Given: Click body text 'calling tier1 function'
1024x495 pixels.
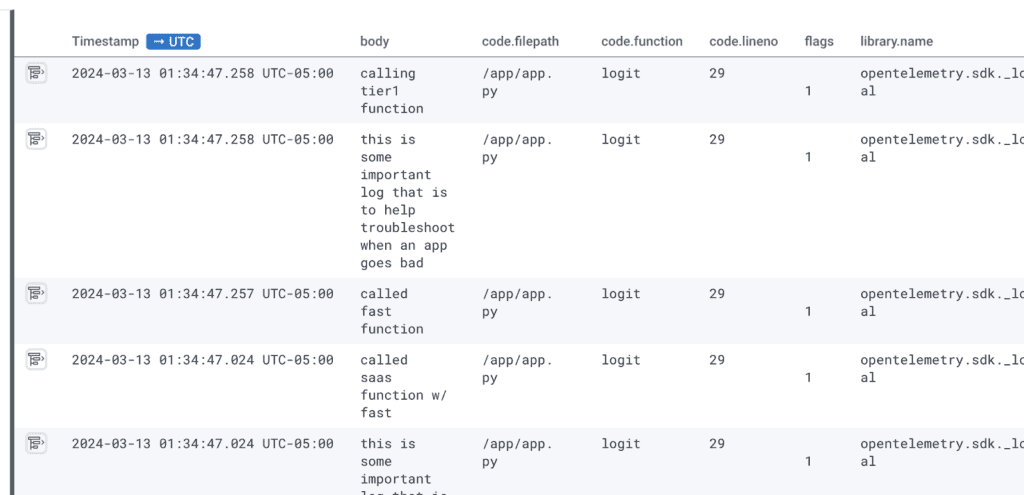Looking at the screenshot, I should tap(392, 91).
